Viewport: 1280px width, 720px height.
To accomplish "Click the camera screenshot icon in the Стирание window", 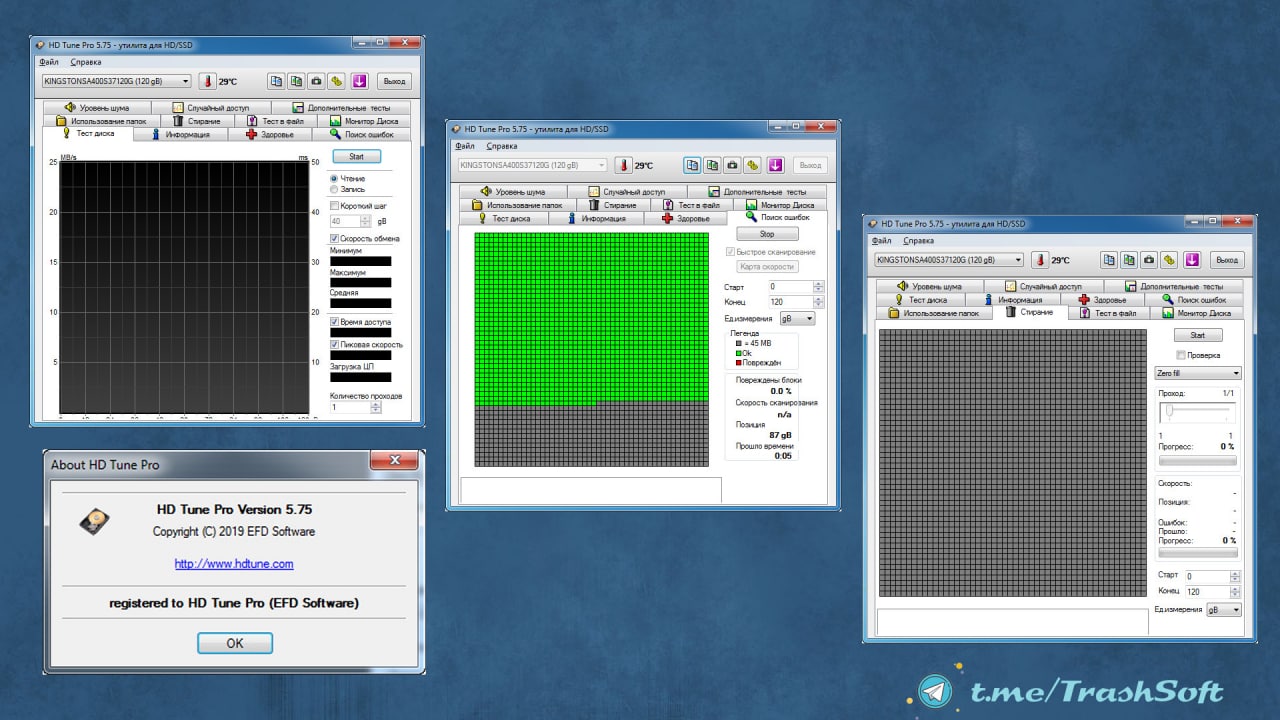I will (x=1150, y=260).
